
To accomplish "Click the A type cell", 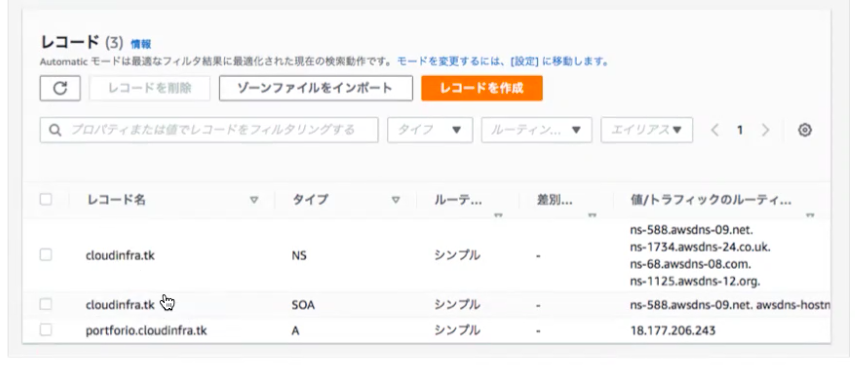I will coord(296,331).
